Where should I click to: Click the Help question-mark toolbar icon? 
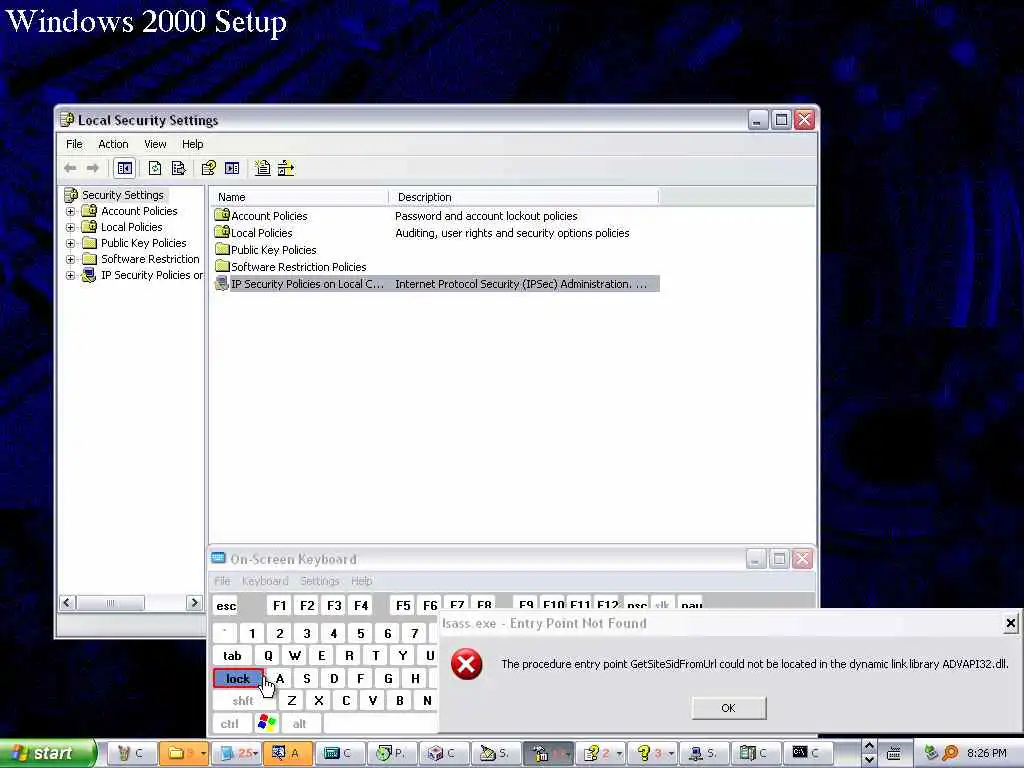(208, 168)
